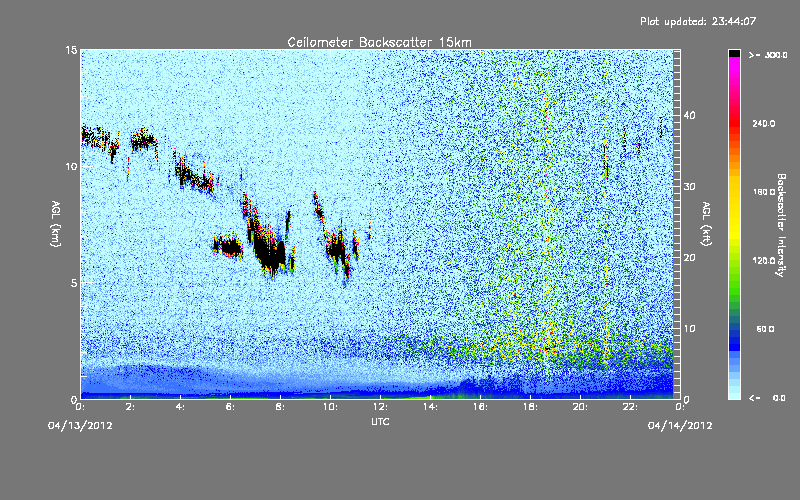Click the end date '04/14/2012'
The width and height of the screenshot is (800, 500).
tap(680, 426)
